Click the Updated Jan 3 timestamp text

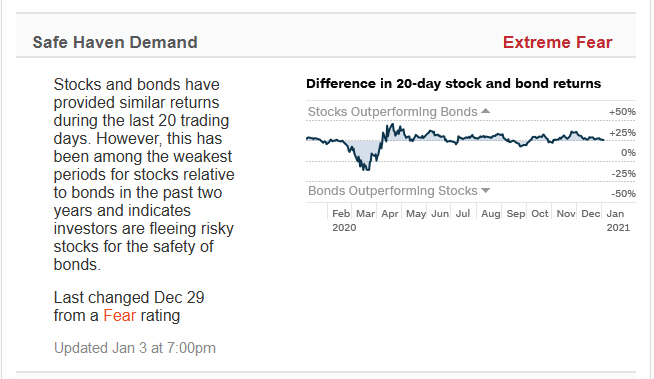click(x=135, y=348)
